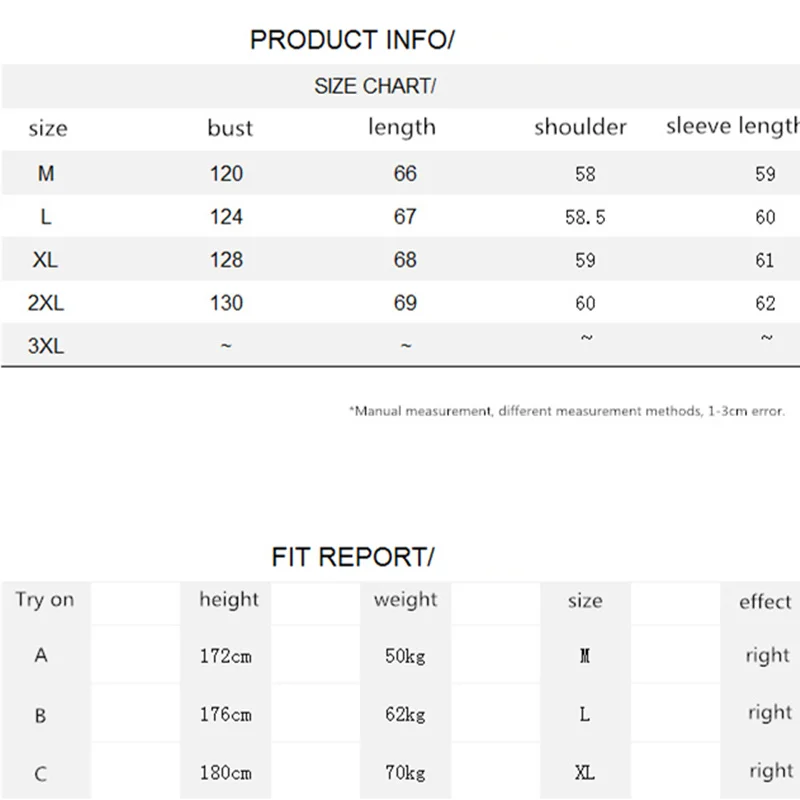Screen dimensions: 800x800
Task: Select height 176cm for model B
Action: pyautogui.click(x=226, y=714)
